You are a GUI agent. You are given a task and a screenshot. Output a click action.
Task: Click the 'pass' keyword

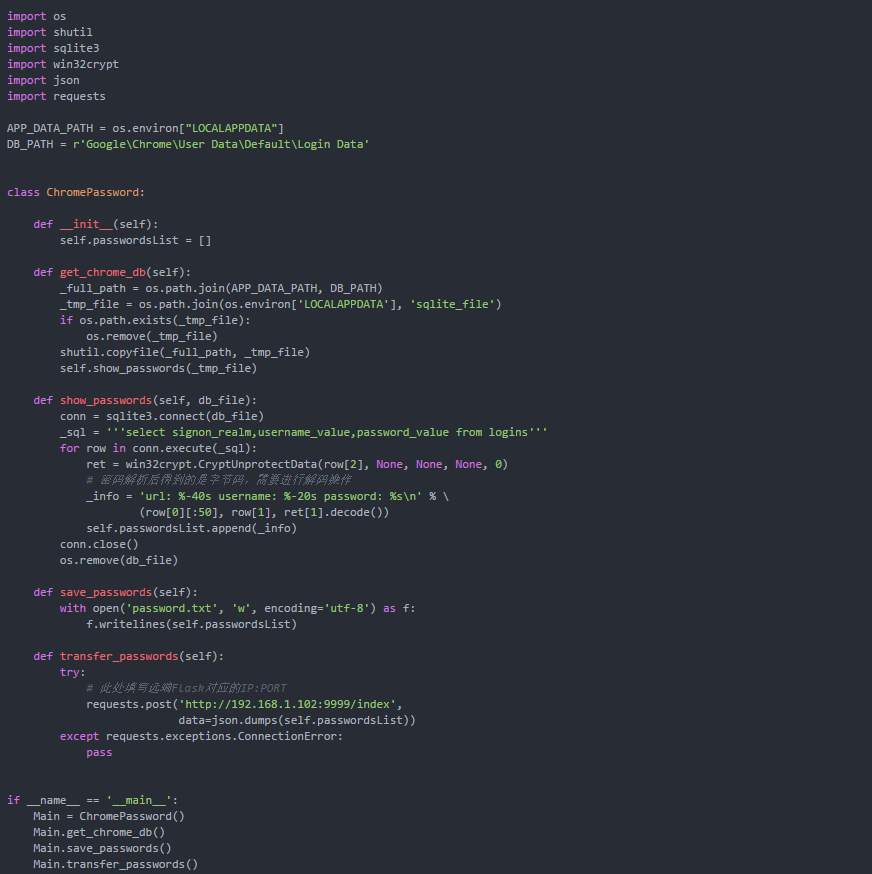(x=99, y=752)
